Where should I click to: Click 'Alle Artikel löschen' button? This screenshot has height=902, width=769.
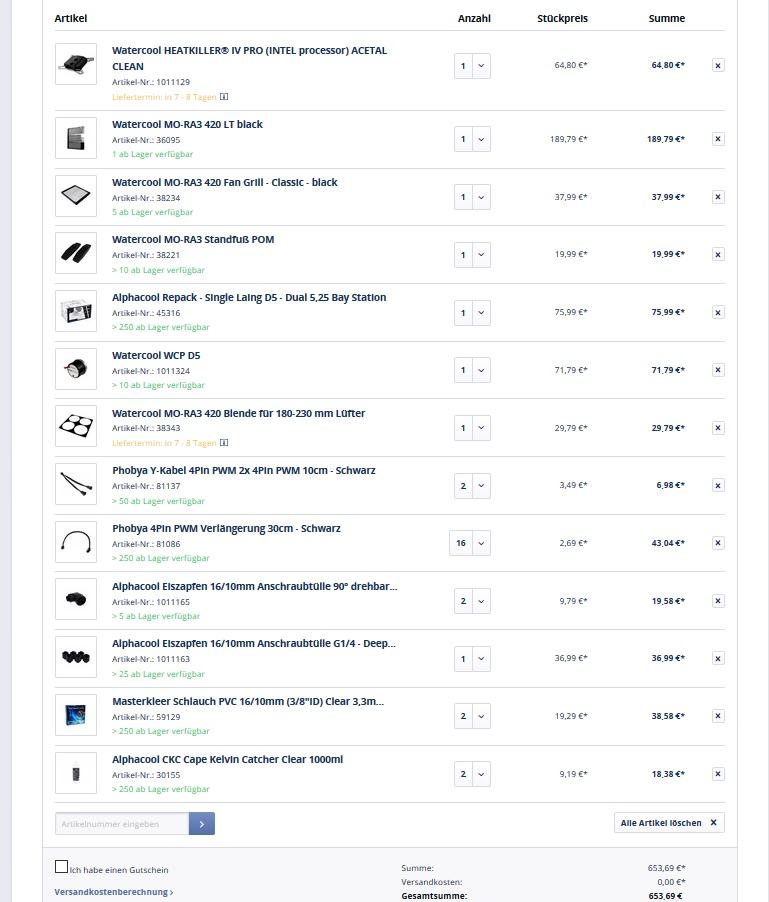point(668,823)
